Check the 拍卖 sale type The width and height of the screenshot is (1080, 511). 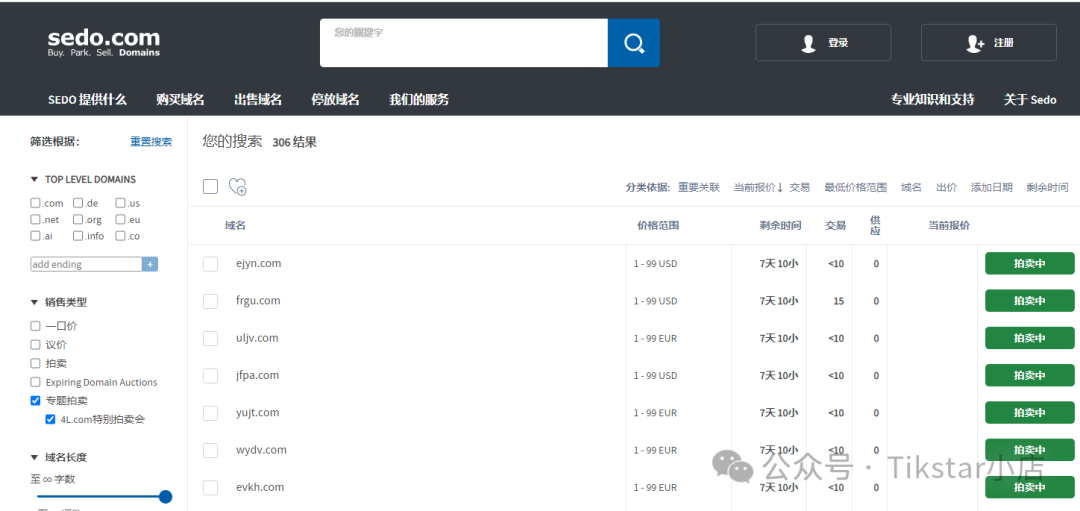[x=35, y=364]
